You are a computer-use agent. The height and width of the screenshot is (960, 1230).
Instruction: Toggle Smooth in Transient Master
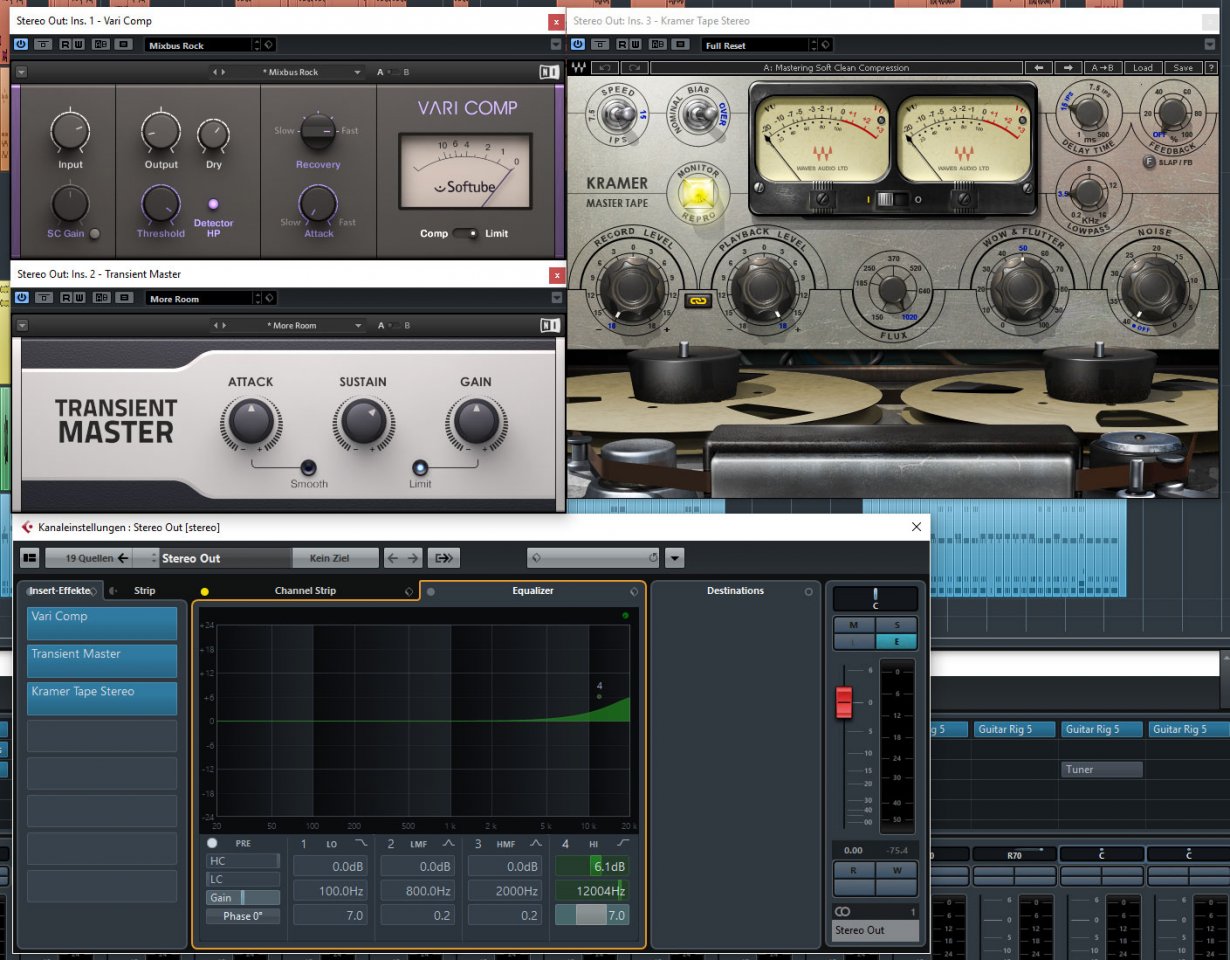(x=309, y=467)
